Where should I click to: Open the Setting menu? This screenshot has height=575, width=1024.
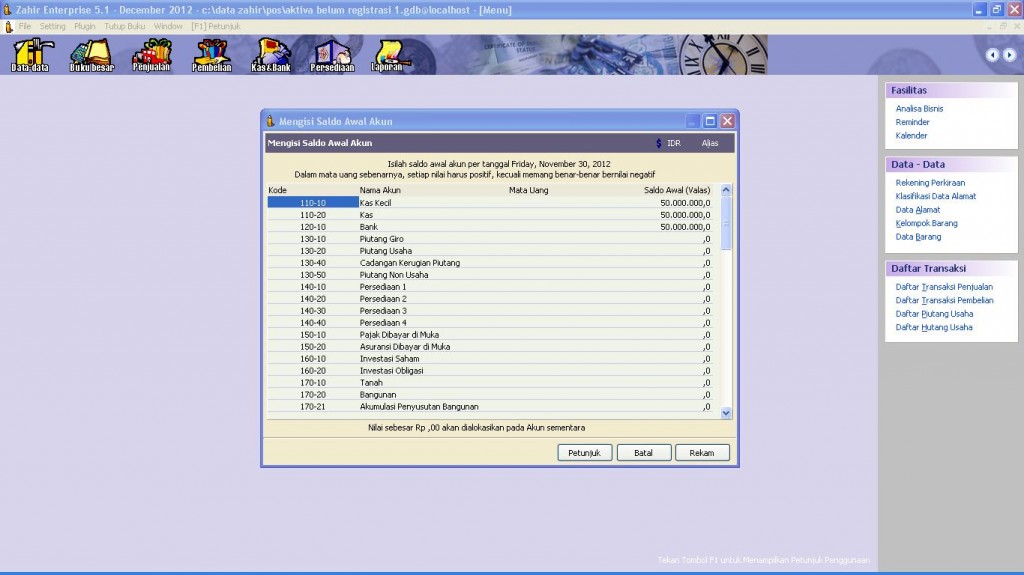(x=53, y=26)
